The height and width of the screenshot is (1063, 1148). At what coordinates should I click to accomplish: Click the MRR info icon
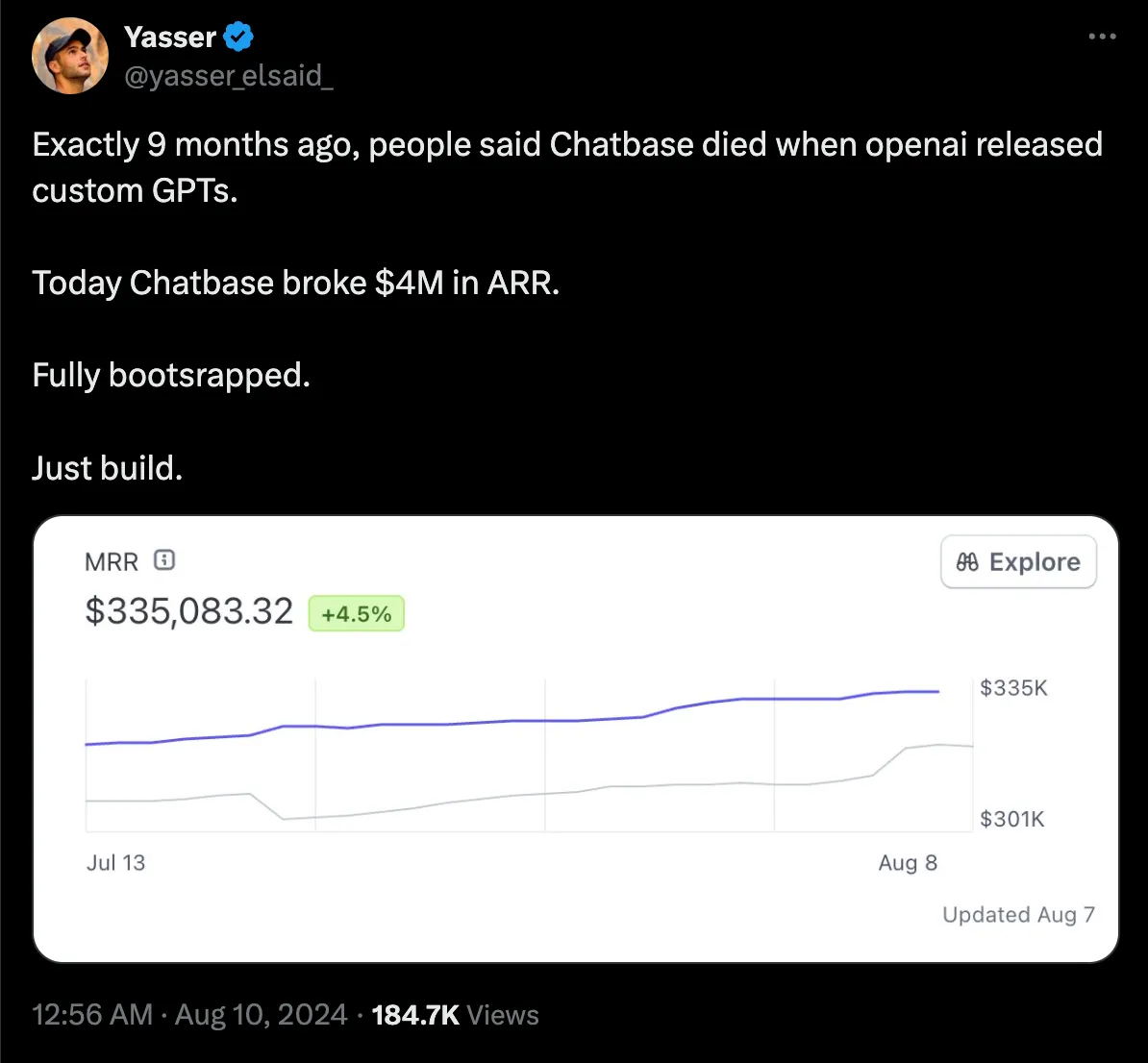(164, 560)
